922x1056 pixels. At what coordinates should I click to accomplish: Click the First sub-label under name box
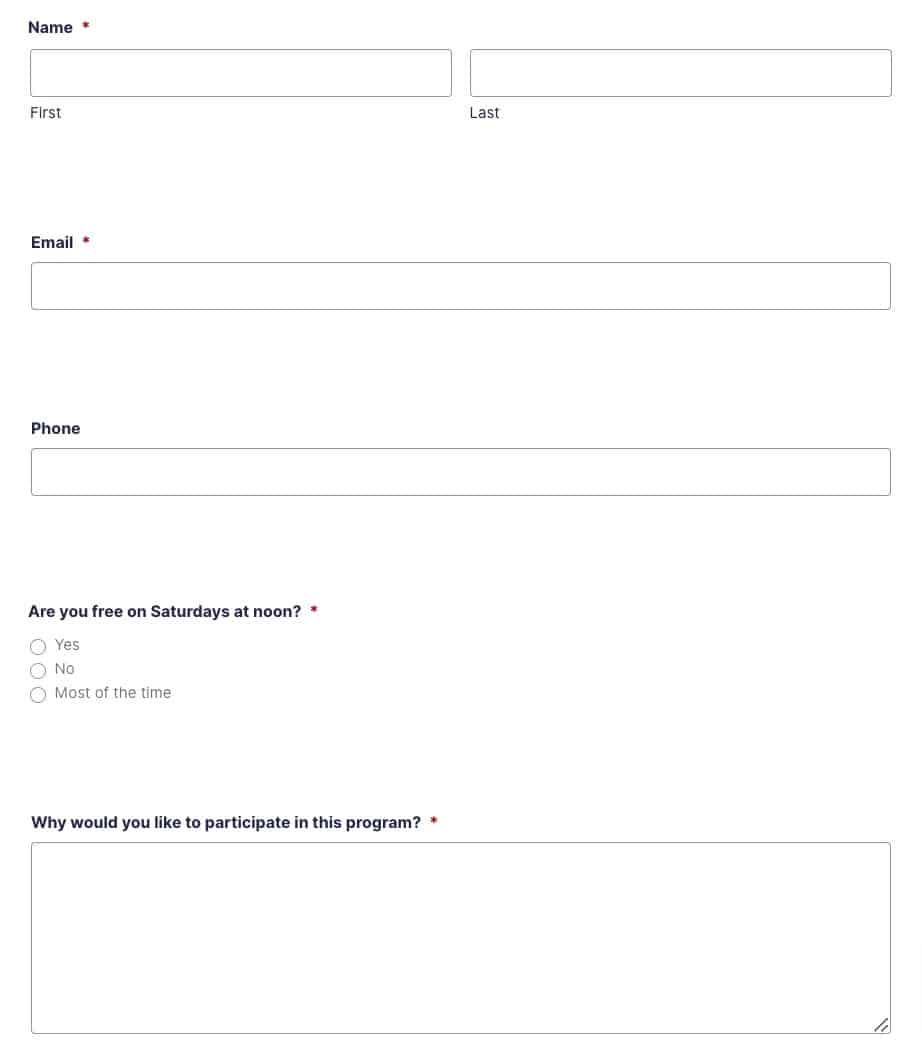(x=45, y=112)
